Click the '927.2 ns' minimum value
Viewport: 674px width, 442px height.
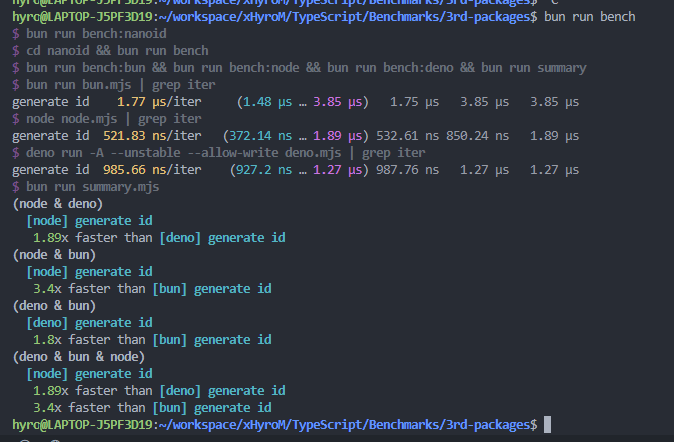point(264,170)
